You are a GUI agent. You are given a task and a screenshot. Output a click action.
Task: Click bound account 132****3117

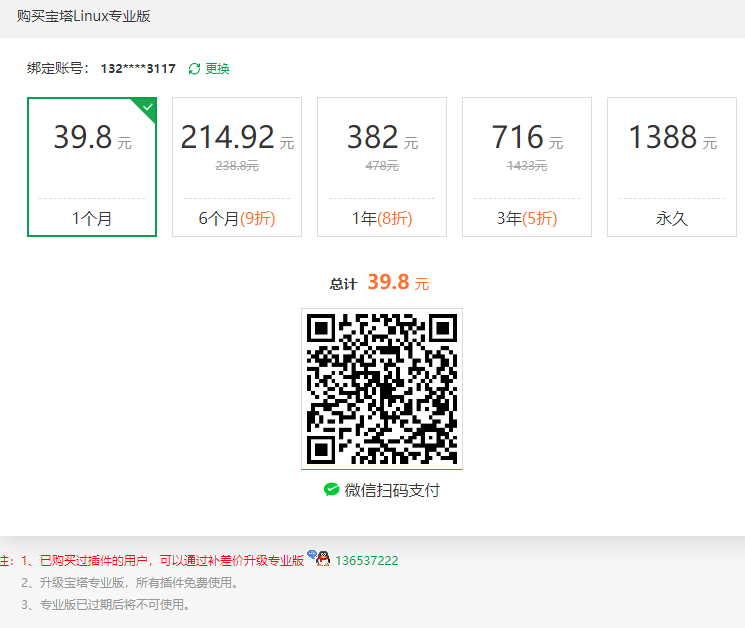pos(138,69)
